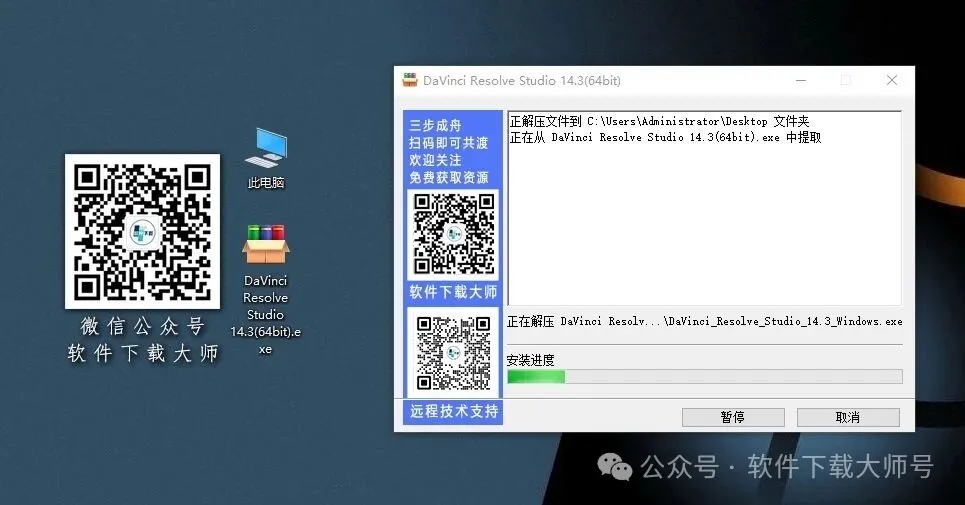Screen dimensions: 965x505
Task: Click the 暂停 (pause) button
Action: 733,417
